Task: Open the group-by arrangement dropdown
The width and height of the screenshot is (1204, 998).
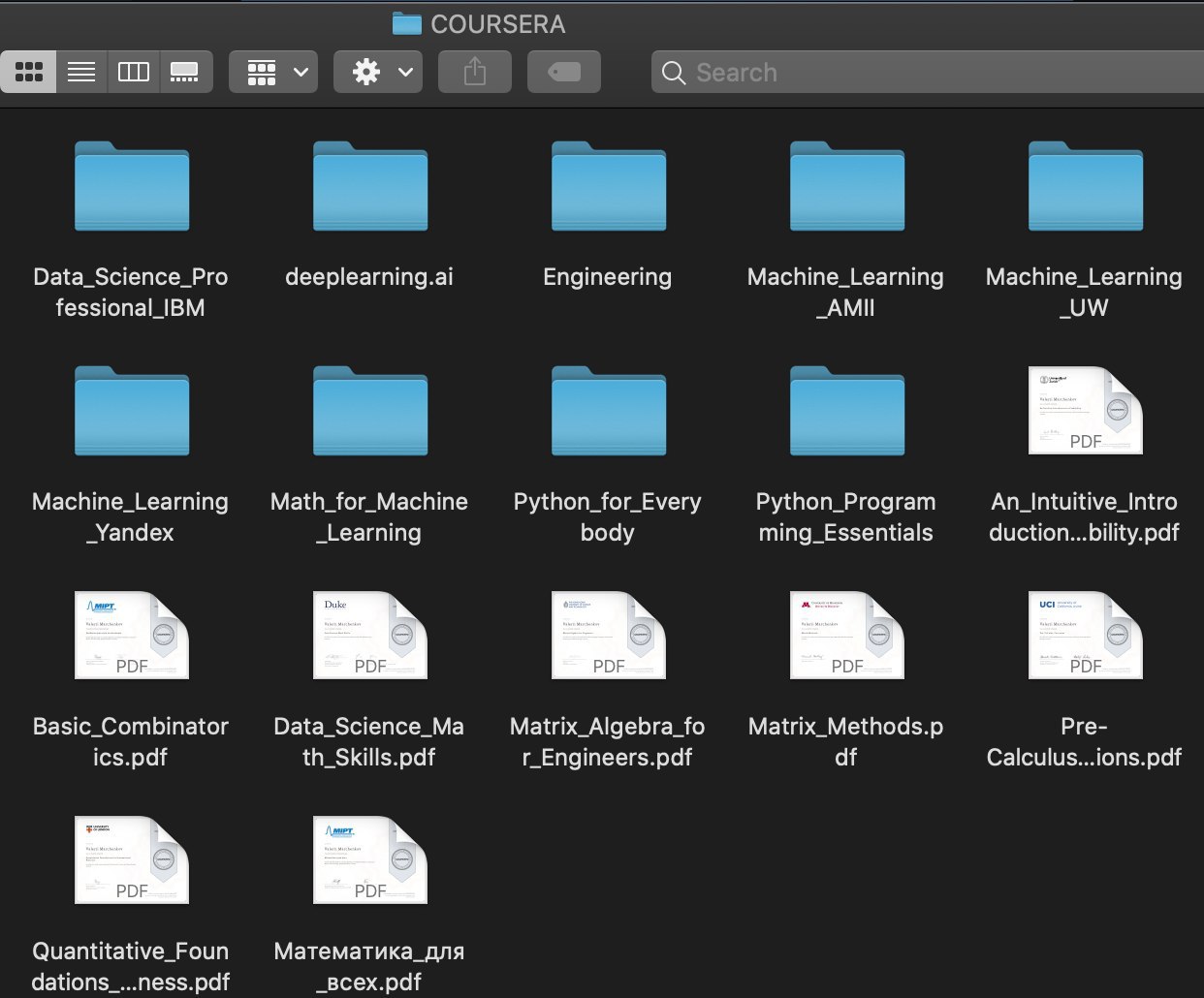Action: coord(273,72)
